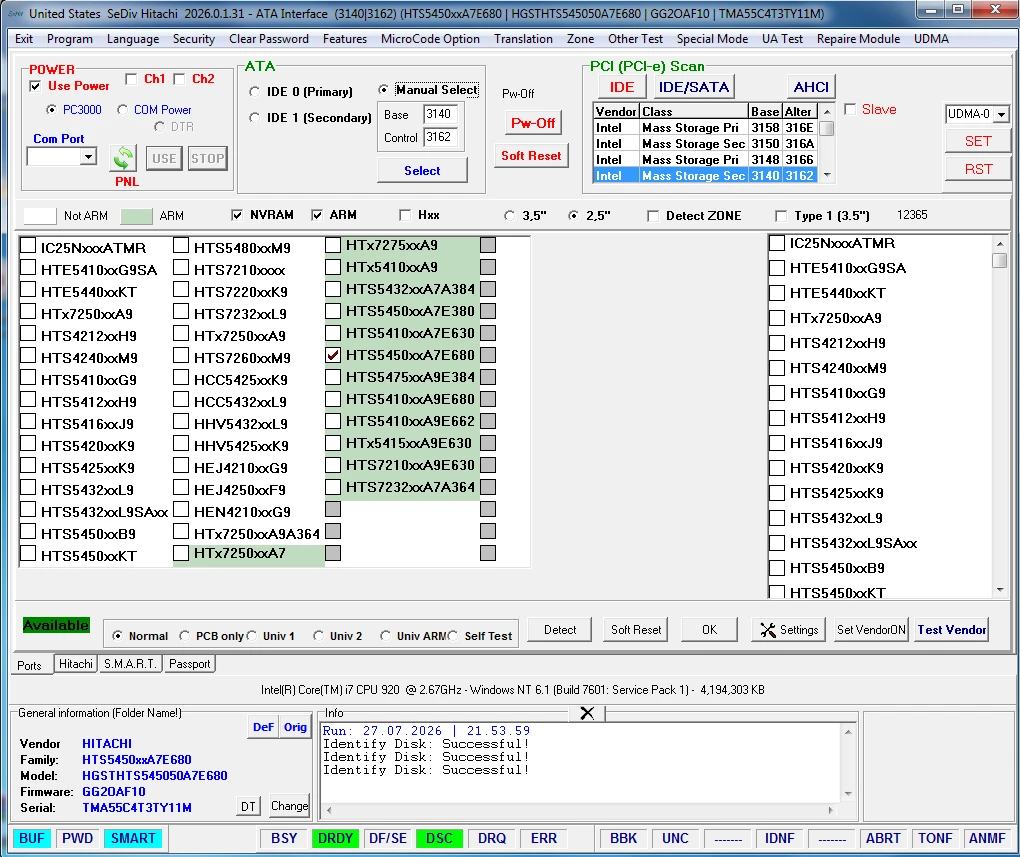Enable Detect ZONE checkbox
Viewport: 1020px width, 857px height.
click(652, 215)
